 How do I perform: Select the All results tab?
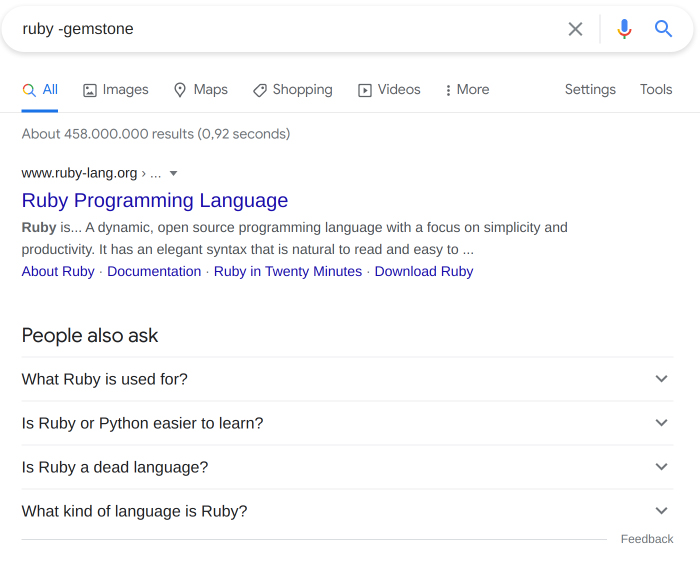tap(40, 90)
